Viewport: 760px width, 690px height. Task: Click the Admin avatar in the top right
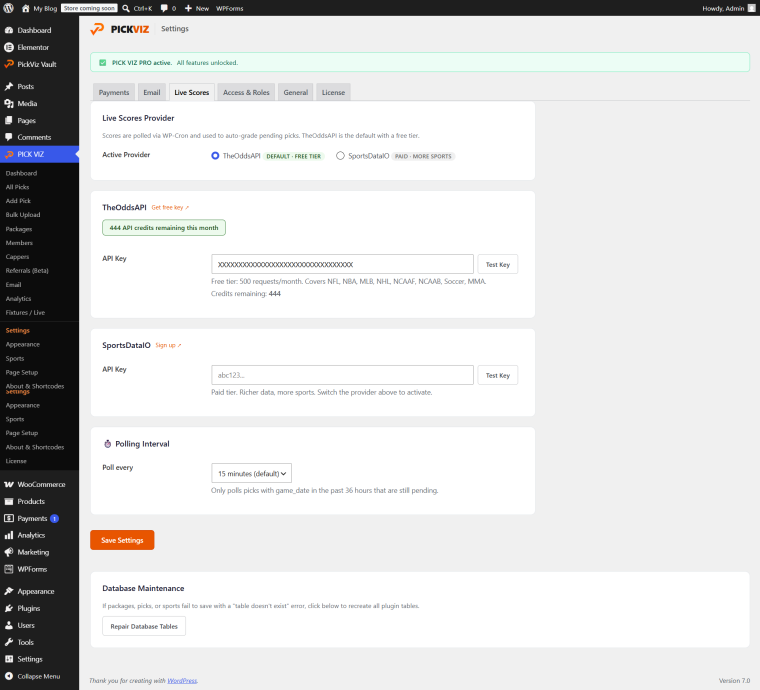(x=752, y=8)
